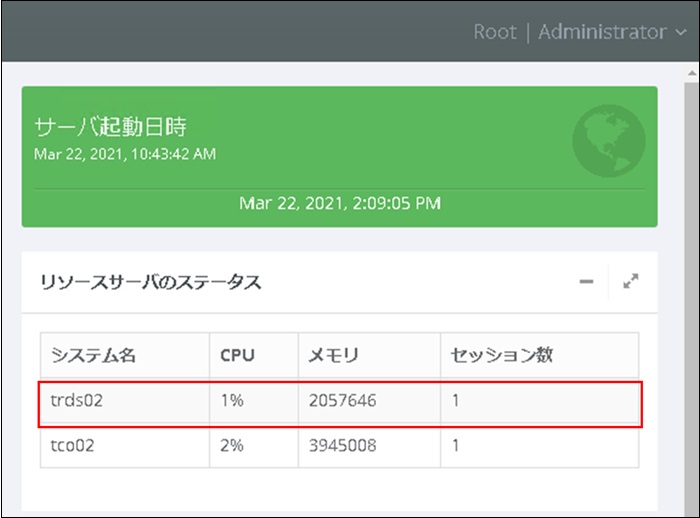Click current time 2:09:05 PM
Viewport: 700px width, 518px height.
340,203
